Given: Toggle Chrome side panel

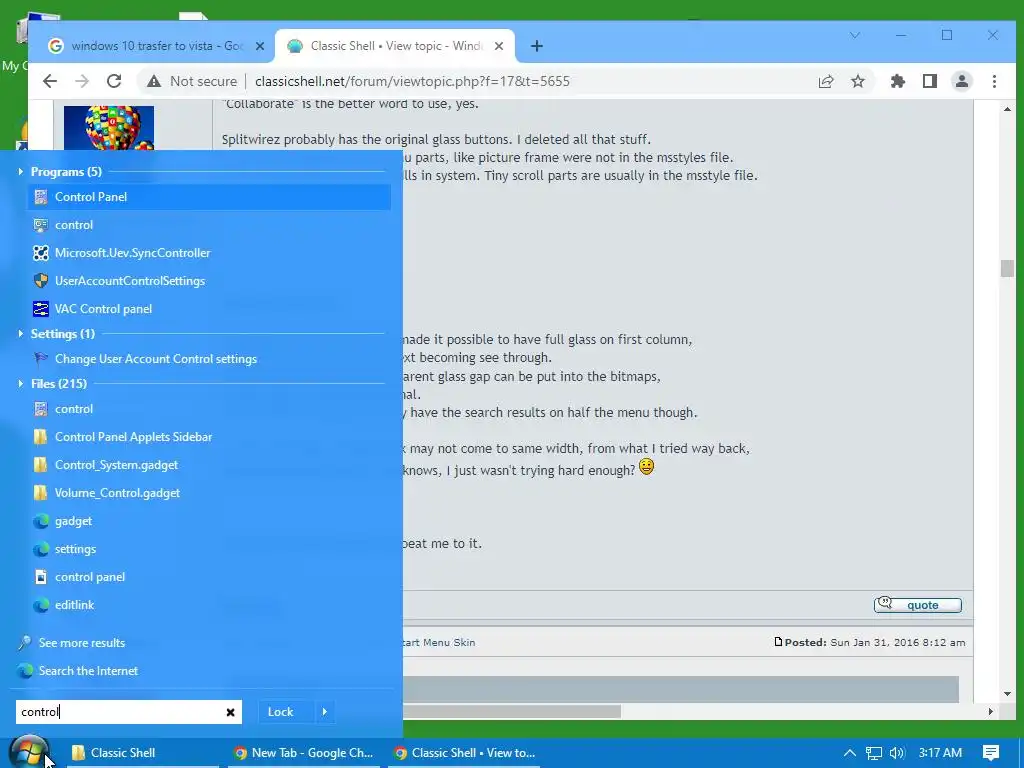Looking at the screenshot, I should tap(930, 81).
